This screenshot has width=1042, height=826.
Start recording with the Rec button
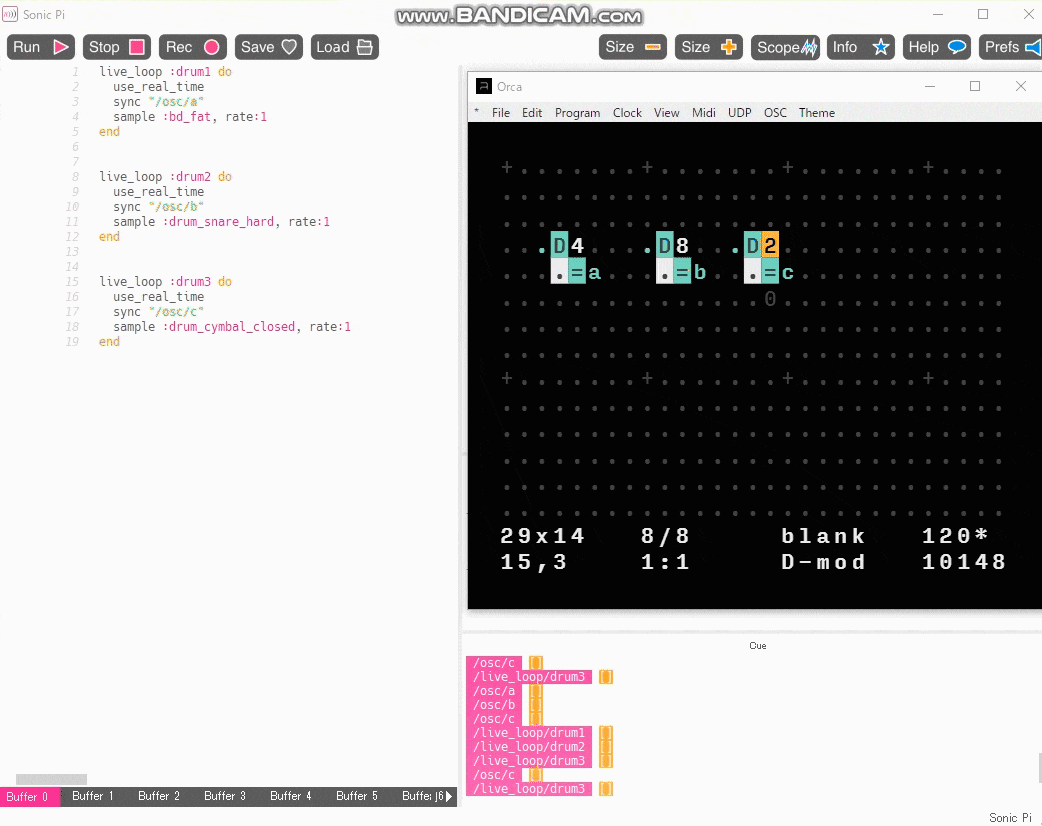point(193,47)
